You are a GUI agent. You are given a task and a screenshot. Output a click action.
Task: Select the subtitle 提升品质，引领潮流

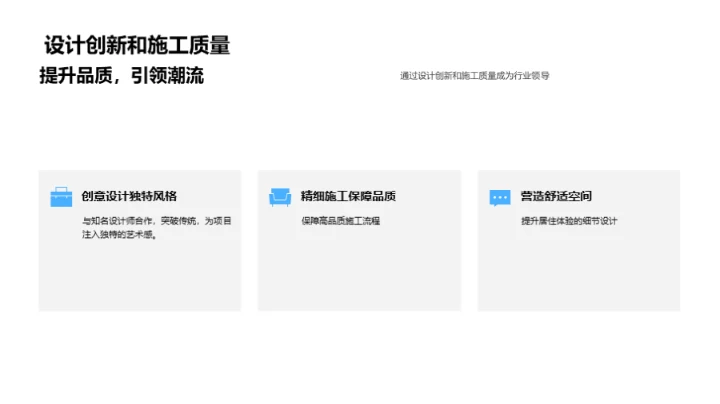point(122,76)
